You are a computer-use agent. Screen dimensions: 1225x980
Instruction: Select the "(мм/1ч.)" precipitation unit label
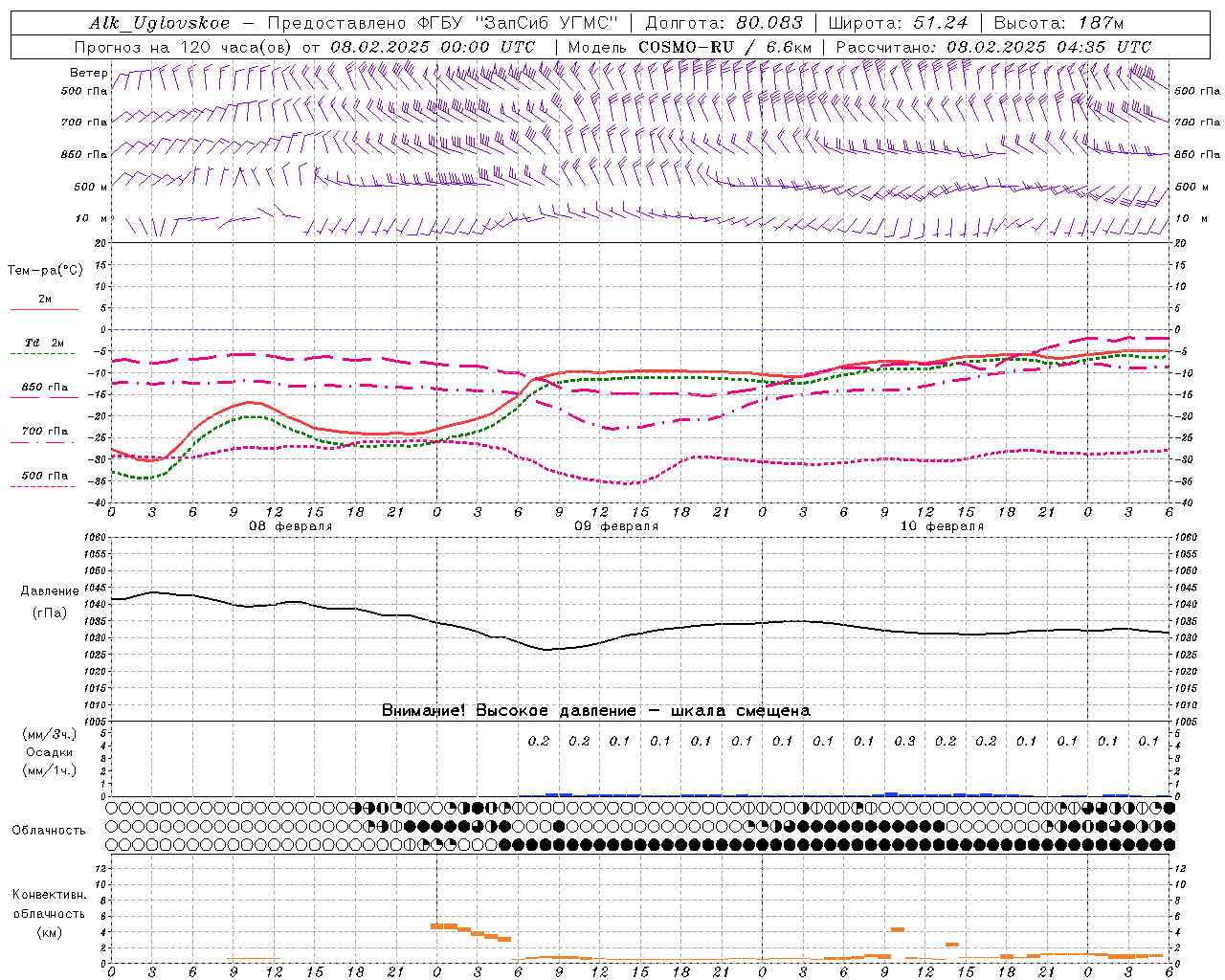50,770
